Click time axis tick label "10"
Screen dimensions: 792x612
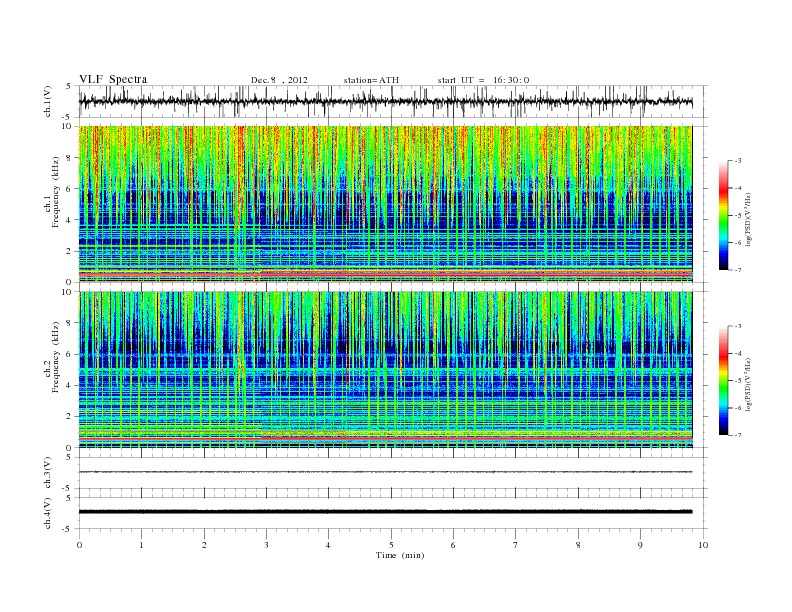click(703, 545)
